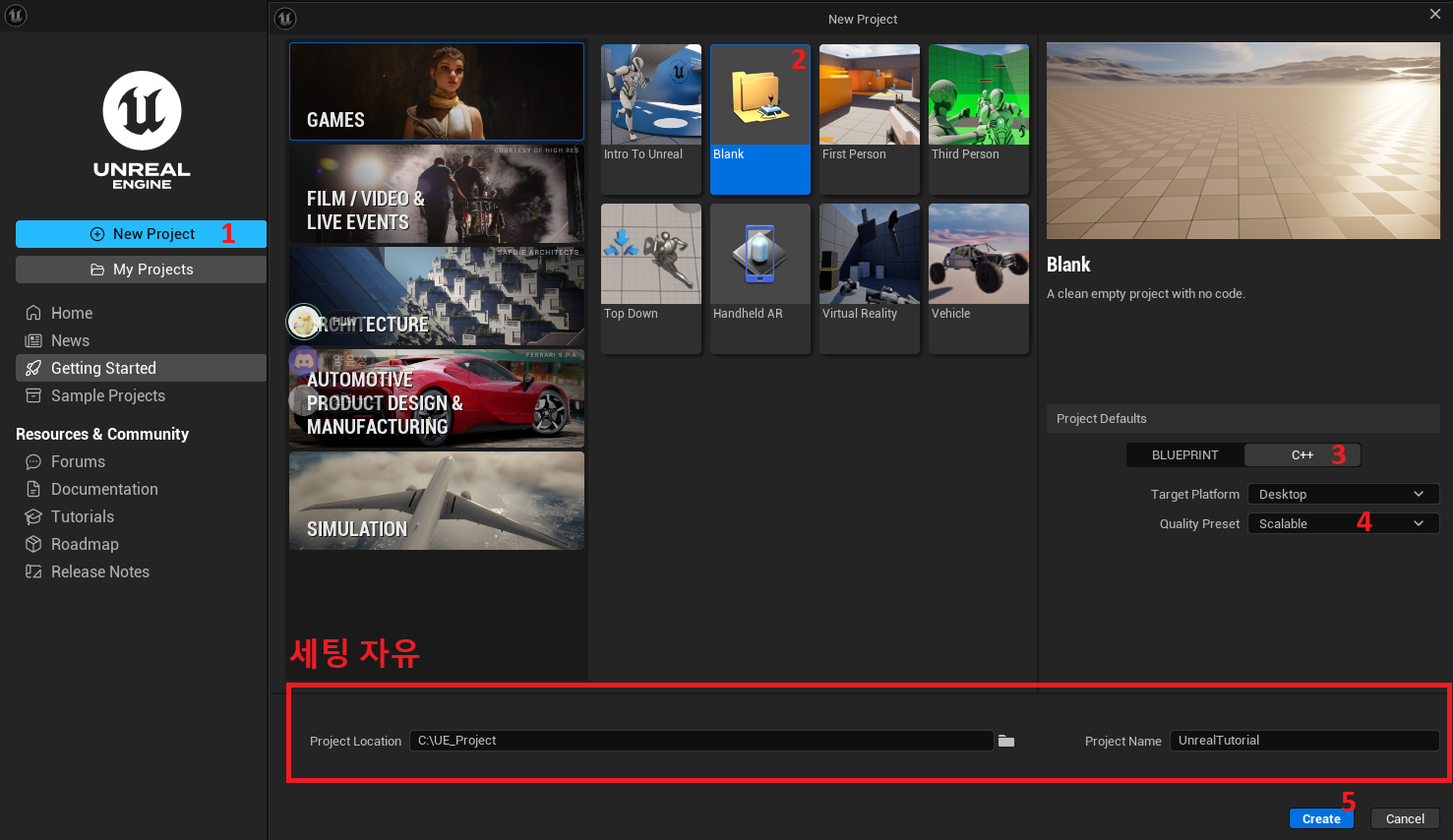Open the Quality Preset dropdown

click(1343, 523)
